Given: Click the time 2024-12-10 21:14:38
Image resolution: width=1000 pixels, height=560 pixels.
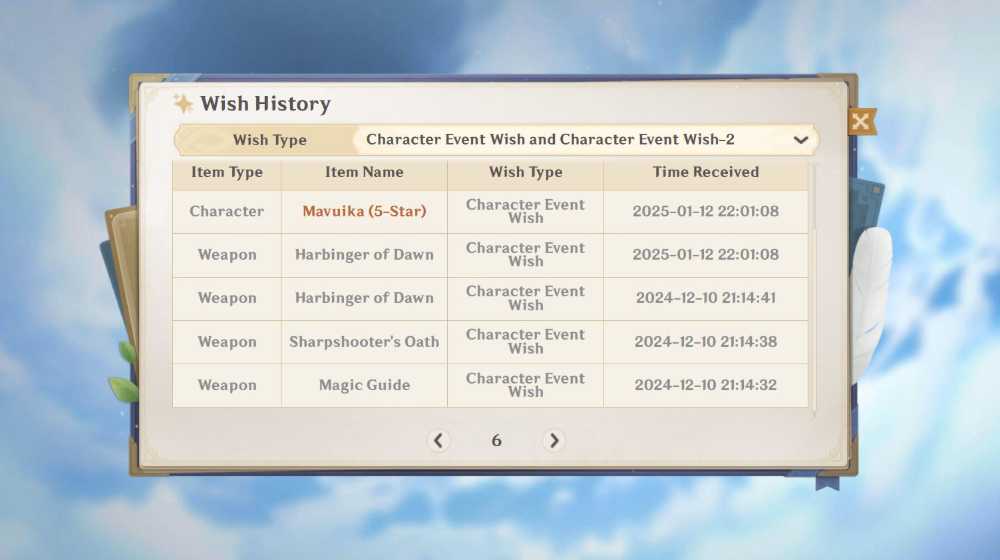Looking at the screenshot, I should pos(705,342).
